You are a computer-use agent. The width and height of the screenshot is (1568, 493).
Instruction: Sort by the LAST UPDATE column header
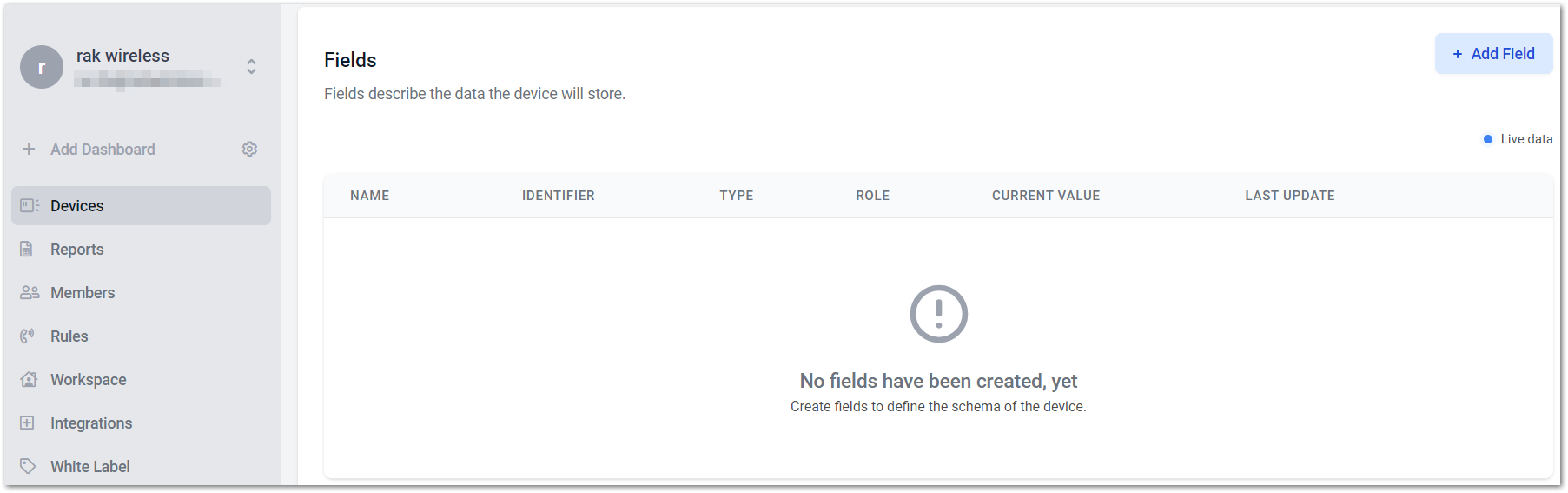click(x=1290, y=196)
